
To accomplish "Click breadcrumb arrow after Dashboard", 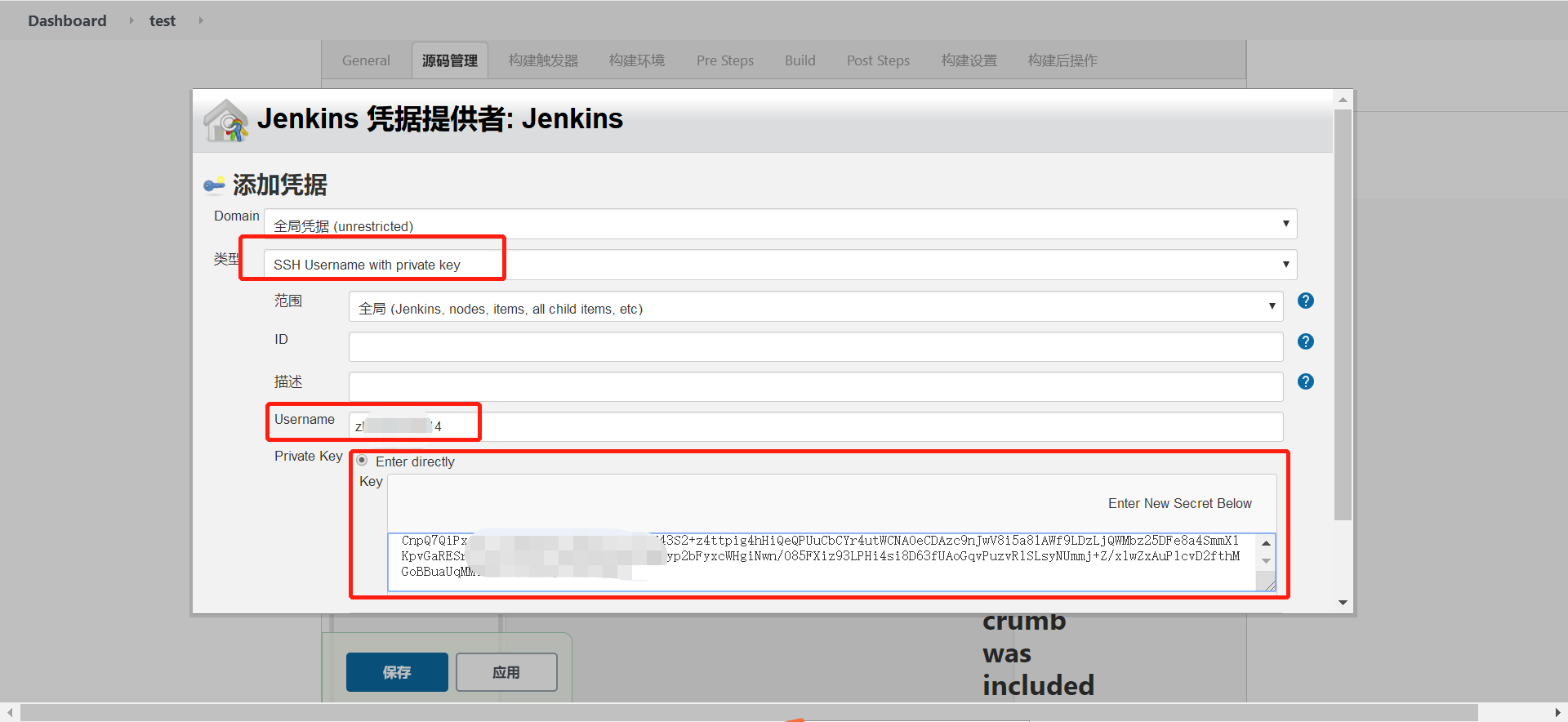I will click(x=131, y=20).
